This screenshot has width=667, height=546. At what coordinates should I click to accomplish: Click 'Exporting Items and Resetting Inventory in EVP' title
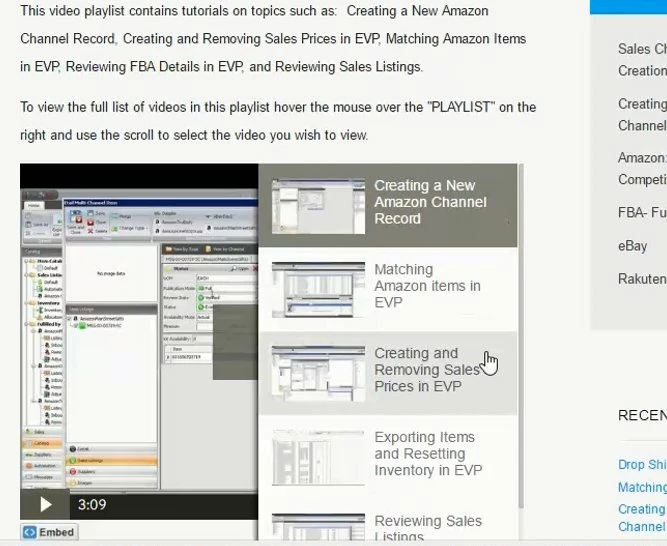(428, 453)
